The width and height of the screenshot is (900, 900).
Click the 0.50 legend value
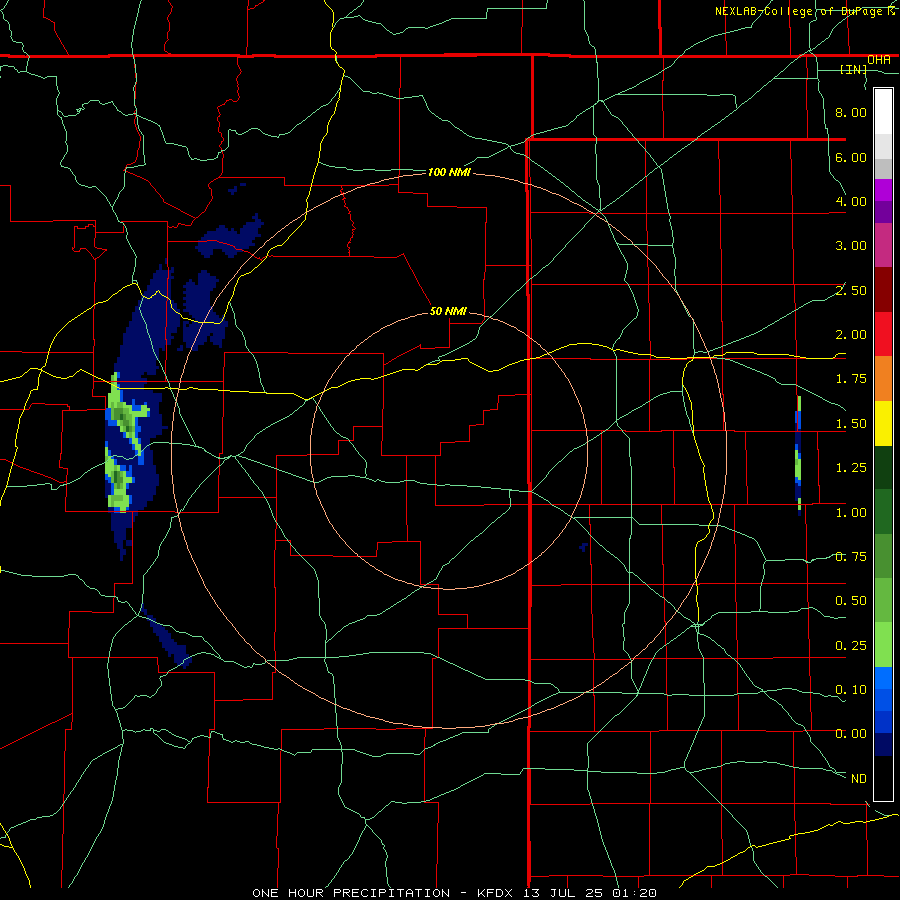coord(851,601)
